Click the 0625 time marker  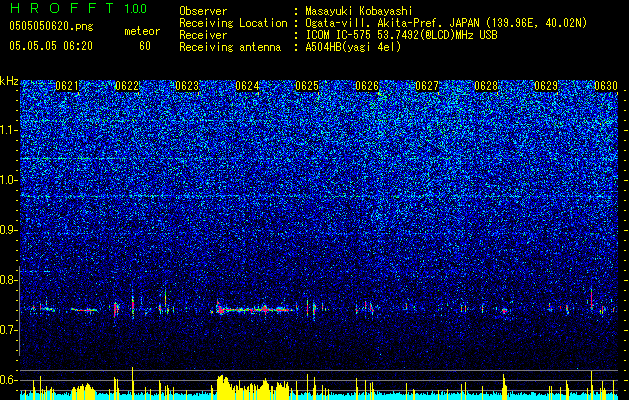click(307, 86)
